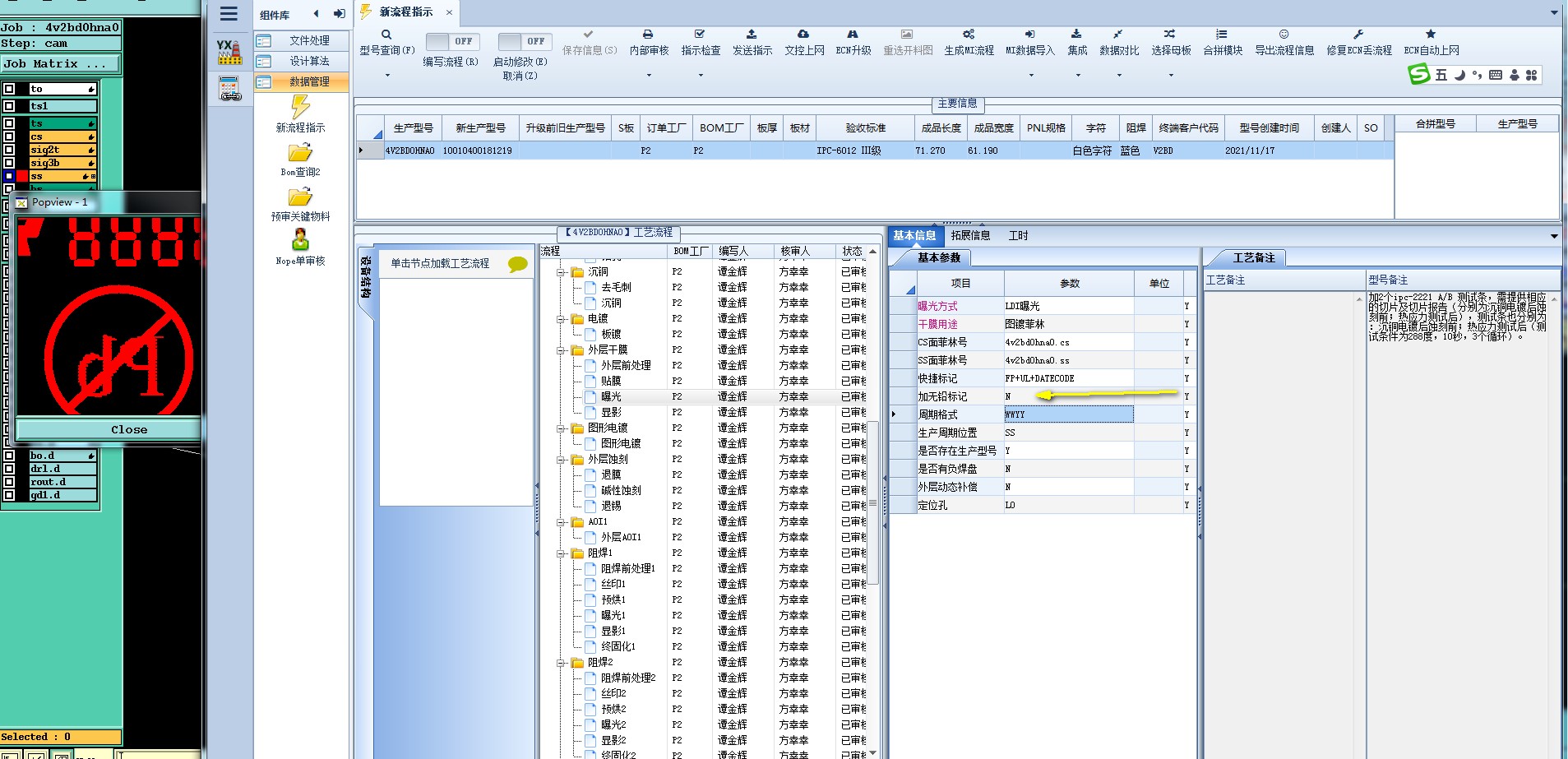This screenshot has height=759, width=1568.
Task: Check the 'to' layer checkbox
Action: (x=9, y=89)
